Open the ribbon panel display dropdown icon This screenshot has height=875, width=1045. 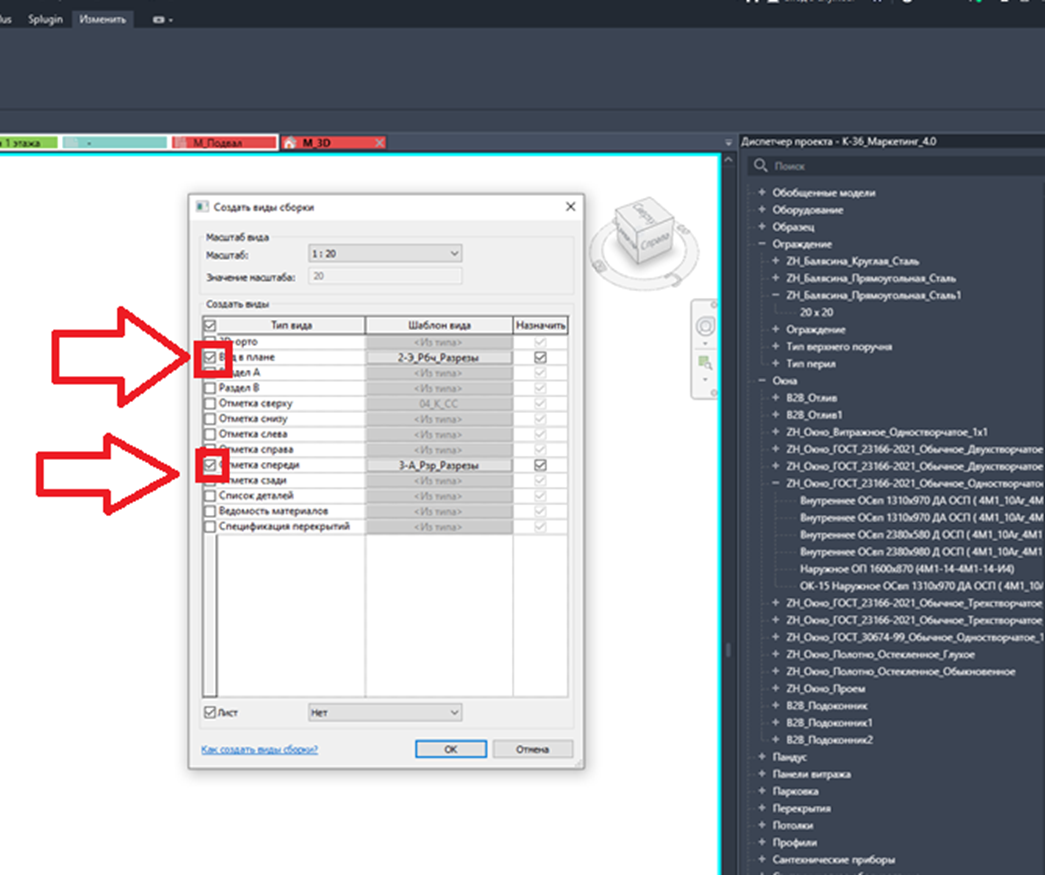coord(162,20)
